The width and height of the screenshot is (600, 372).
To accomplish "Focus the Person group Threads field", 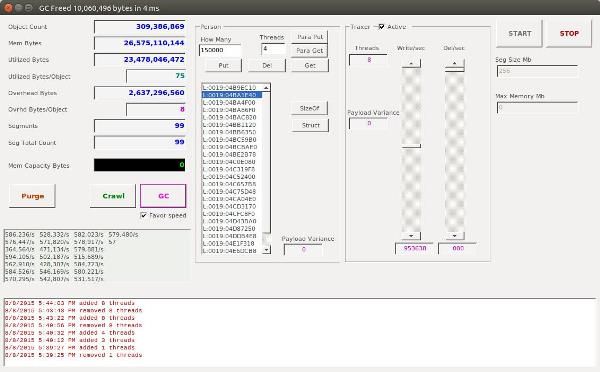I will 273,49.
